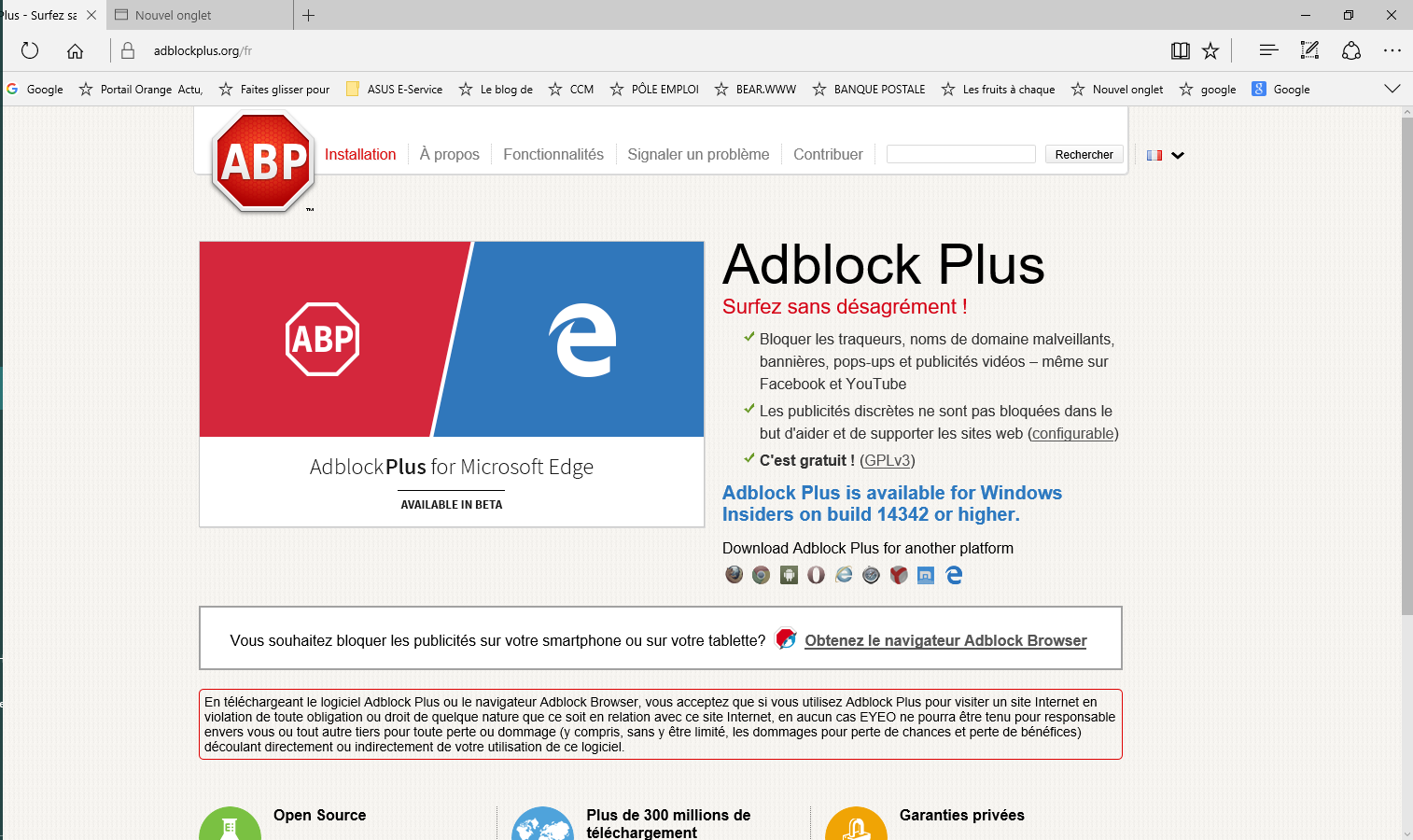Click Adblock Plus available for Windows Insiders heading
Viewport: 1413px width, 840px height.
(892, 504)
